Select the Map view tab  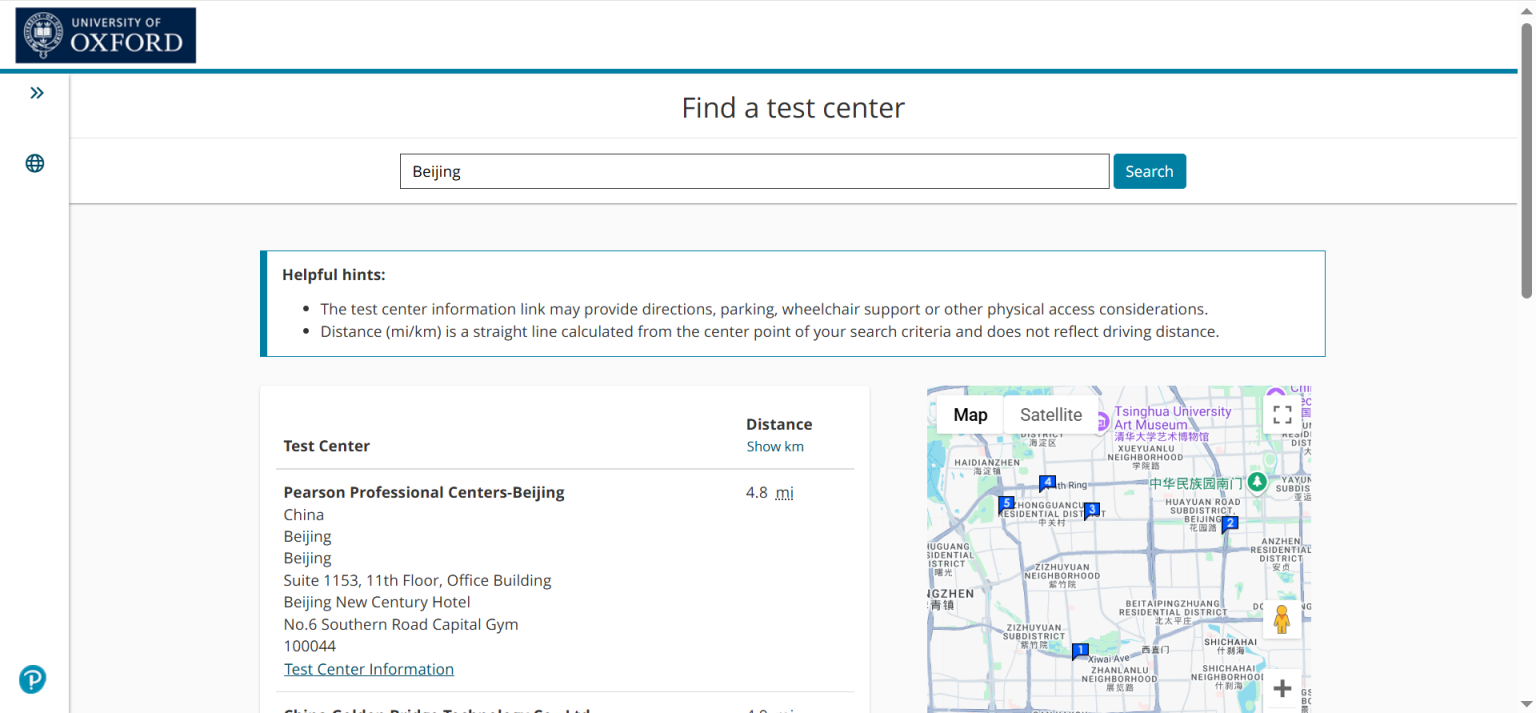click(x=970, y=415)
